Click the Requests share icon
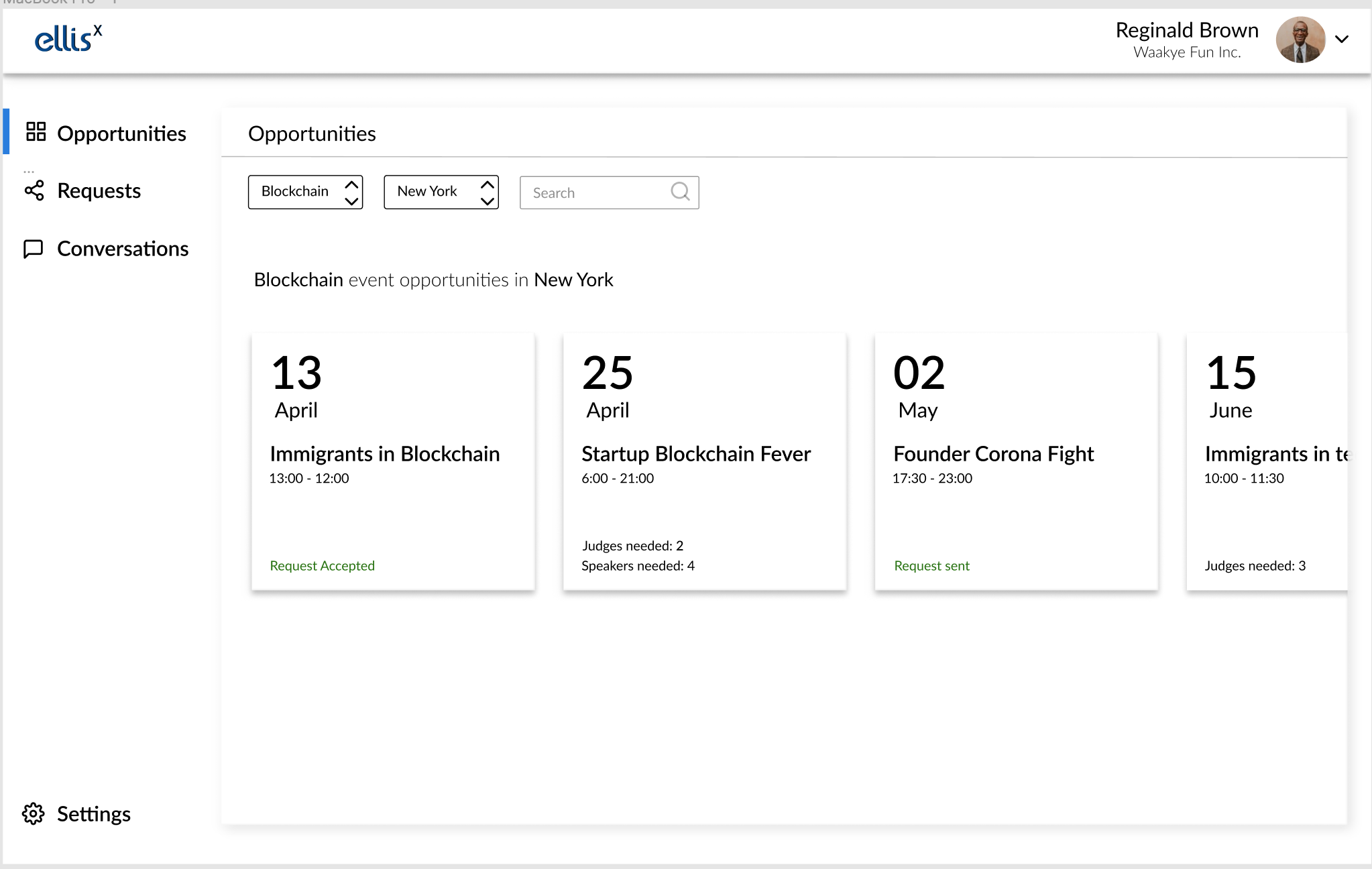This screenshot has width=1372, height=869. [34, 190]
